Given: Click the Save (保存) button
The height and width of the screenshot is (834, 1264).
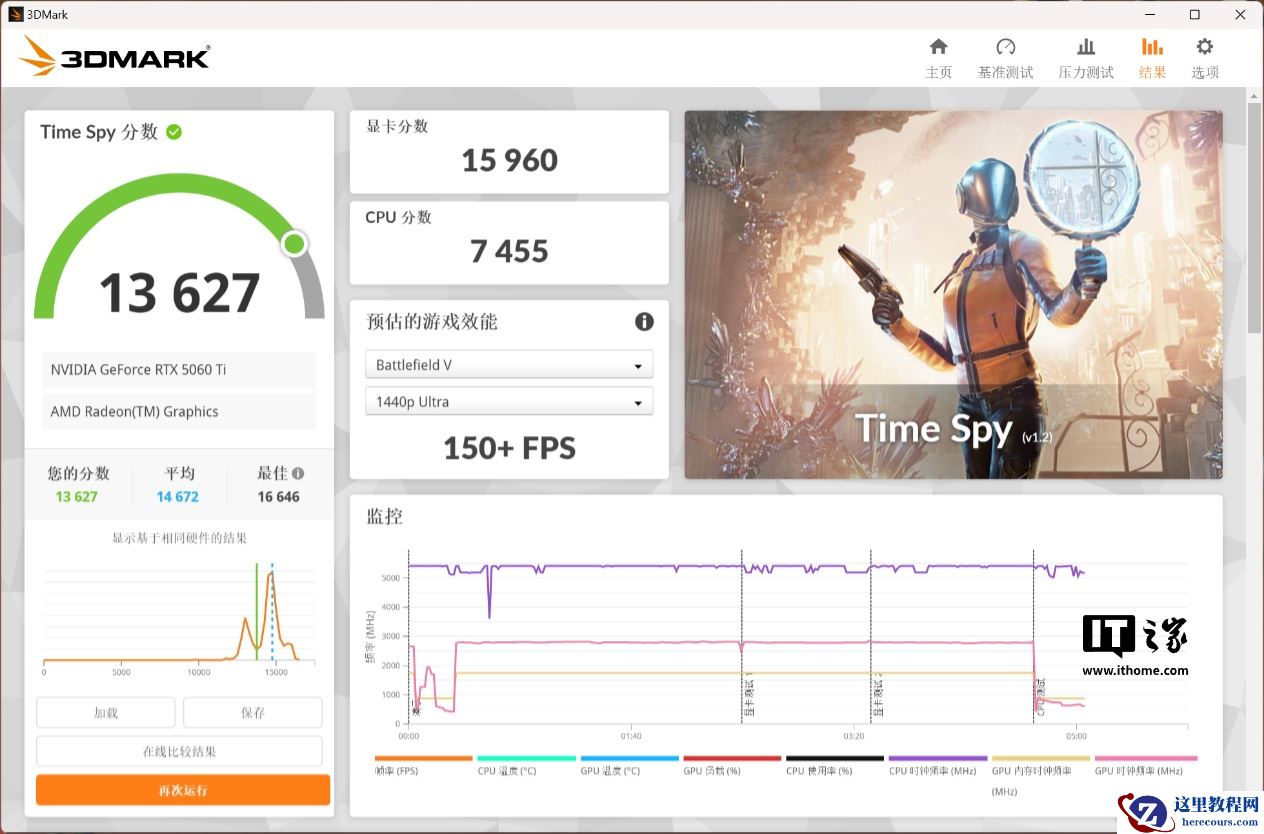Looking at the screenshot, I should [253, 713].
